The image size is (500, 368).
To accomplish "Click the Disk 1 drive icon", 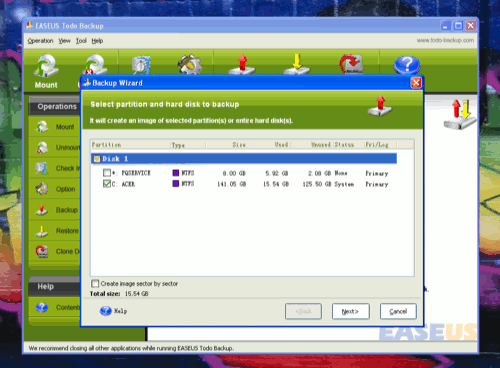I will pyautogui.click(x=97, y=159).
